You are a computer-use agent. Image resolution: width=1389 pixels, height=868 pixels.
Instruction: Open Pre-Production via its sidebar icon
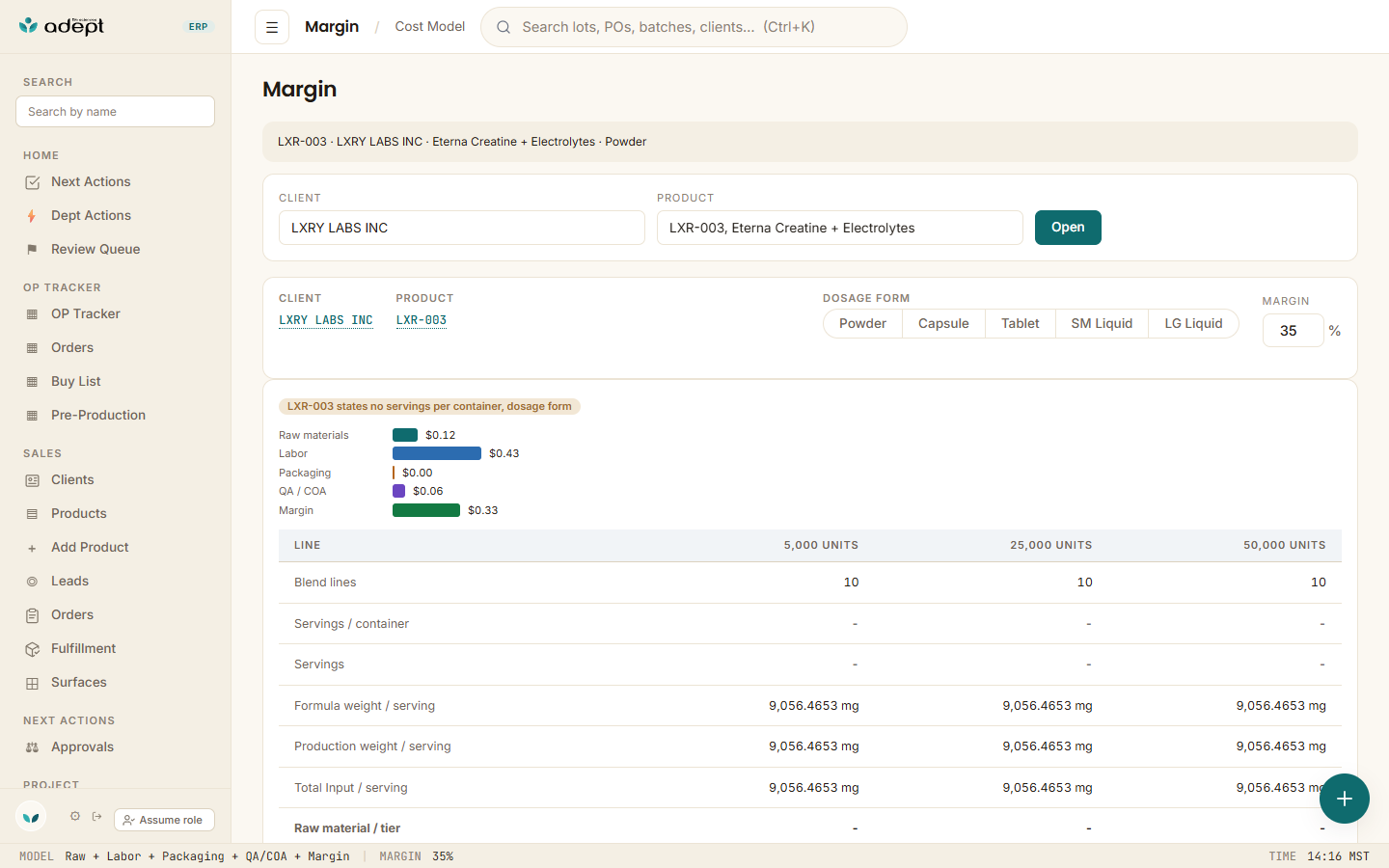pyautogui.click(x=32, y=416)
